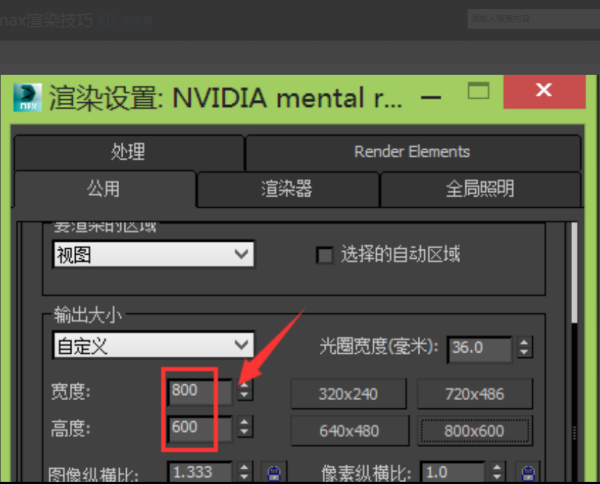Choose the 720x486 preset button
The width and height of the screenshot is (600, 484).
click(x=474, y=394)
